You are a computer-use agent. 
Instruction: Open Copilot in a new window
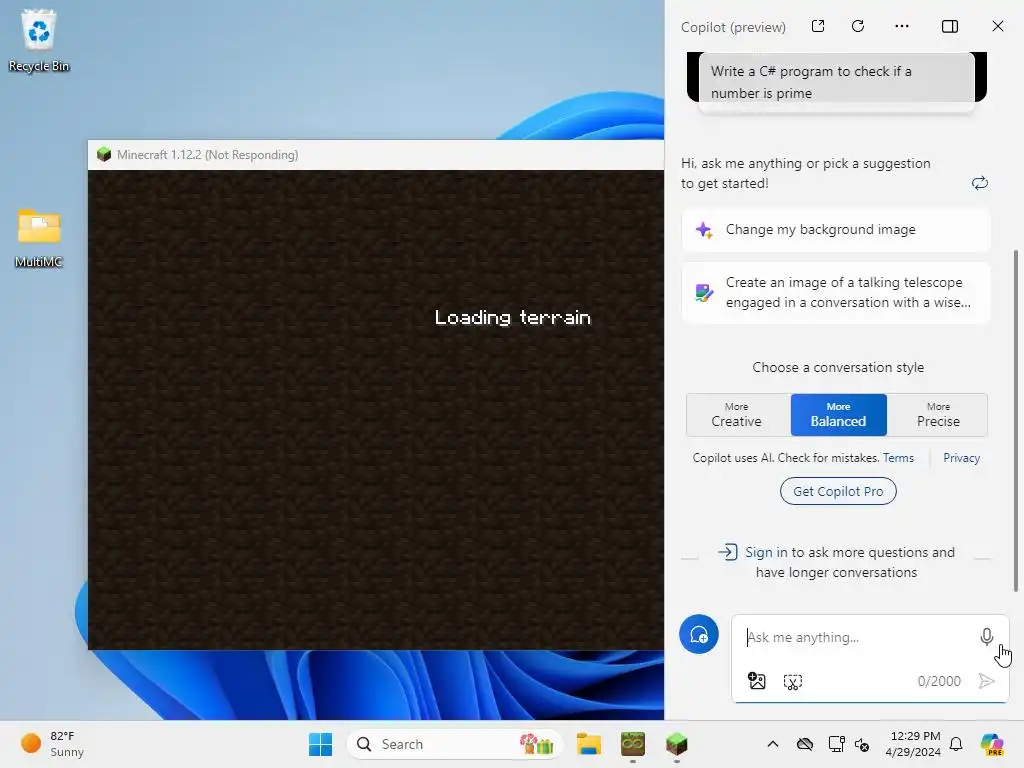pos(818,26)
